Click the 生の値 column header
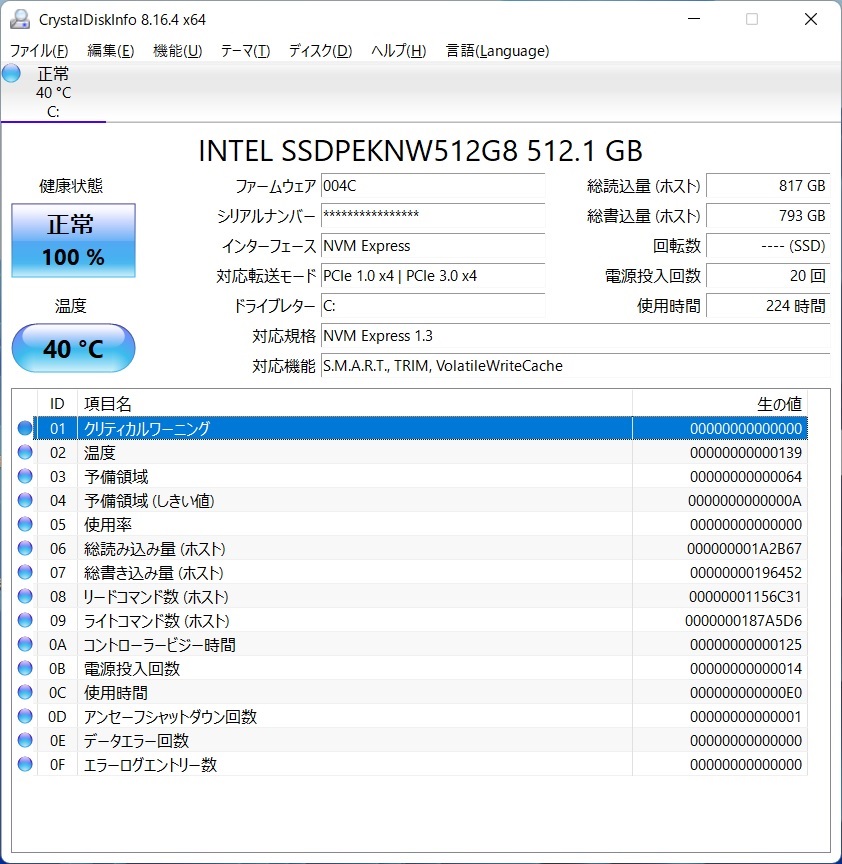The image size is (842, 864). coord(778,404)
